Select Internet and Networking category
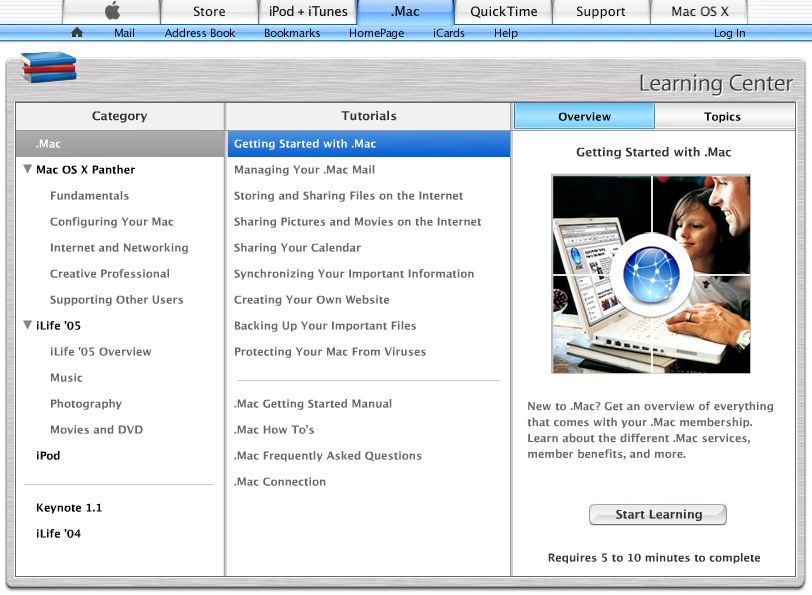The image size is (812, 595). tap(119, 248)
